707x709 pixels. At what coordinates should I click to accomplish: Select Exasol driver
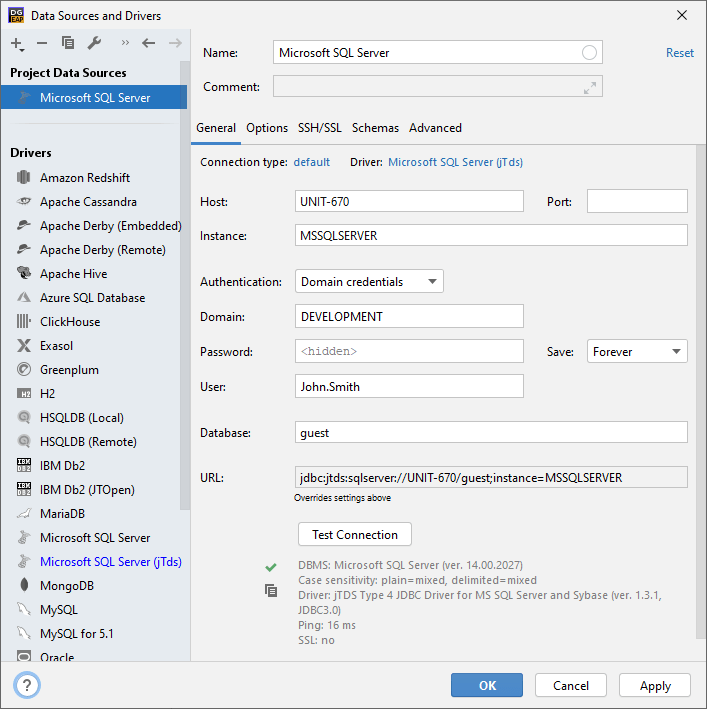tap(94, 345)
